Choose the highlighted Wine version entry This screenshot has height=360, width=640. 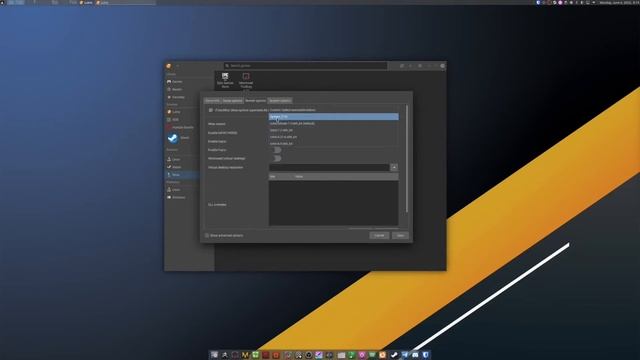click(333, 117)
